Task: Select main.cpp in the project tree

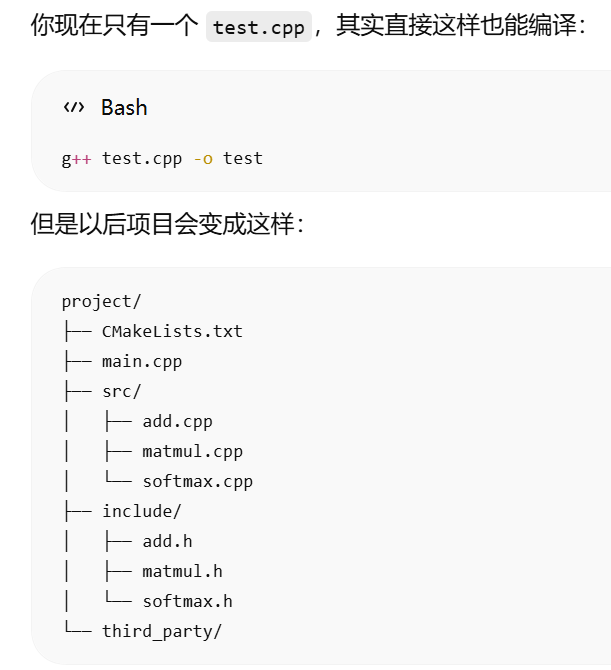Action: [142, 362]
